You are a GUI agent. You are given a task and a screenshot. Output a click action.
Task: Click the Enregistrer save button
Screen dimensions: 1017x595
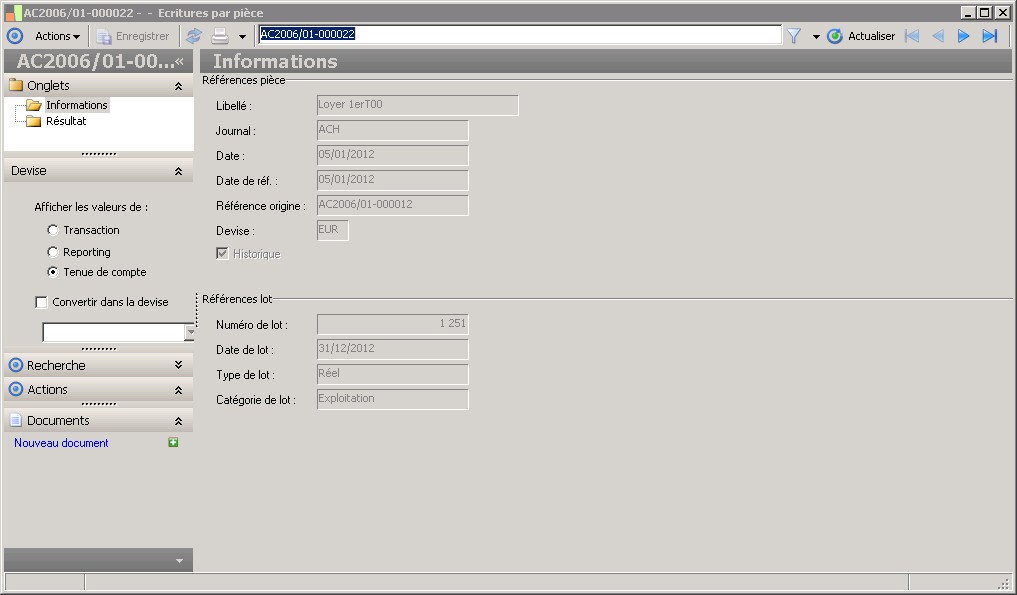(133, 36)
